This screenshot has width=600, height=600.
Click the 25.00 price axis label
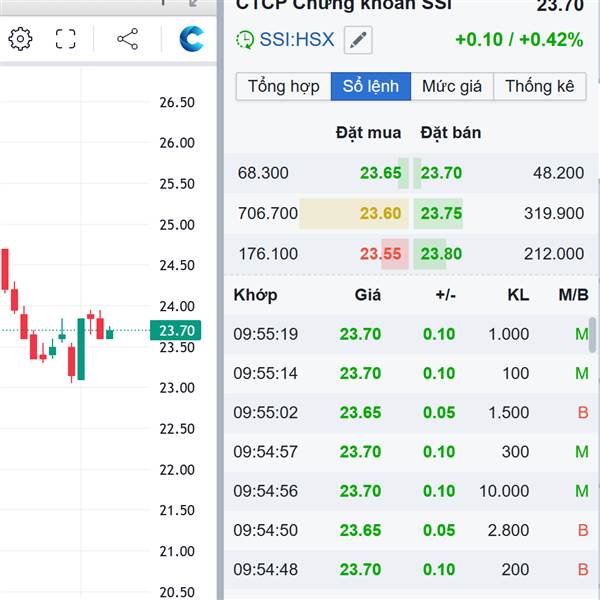[177, 225]
